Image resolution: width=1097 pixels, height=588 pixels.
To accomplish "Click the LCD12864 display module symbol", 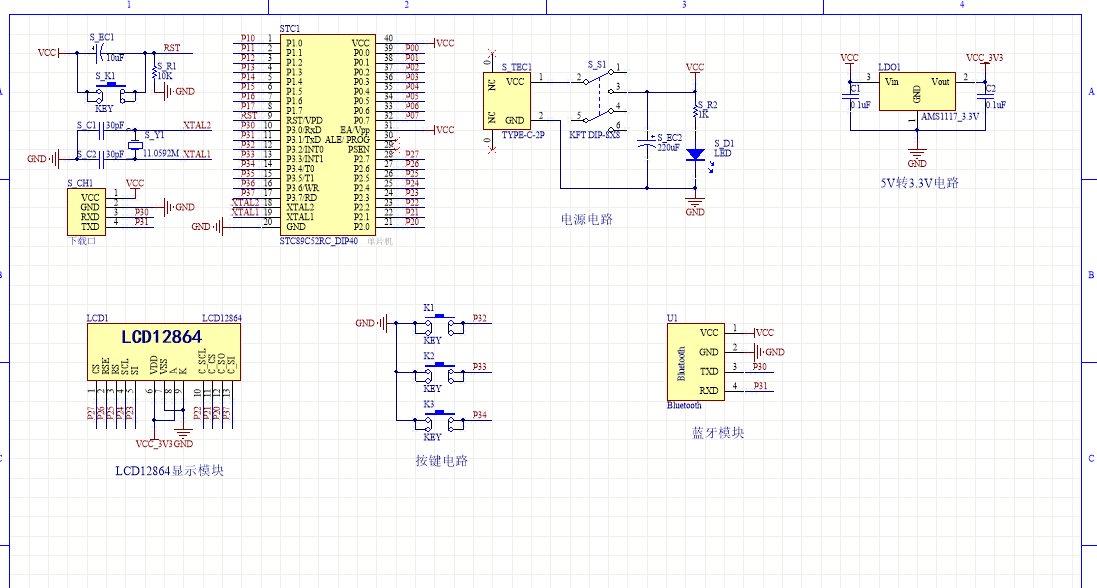I will [163, 350].
